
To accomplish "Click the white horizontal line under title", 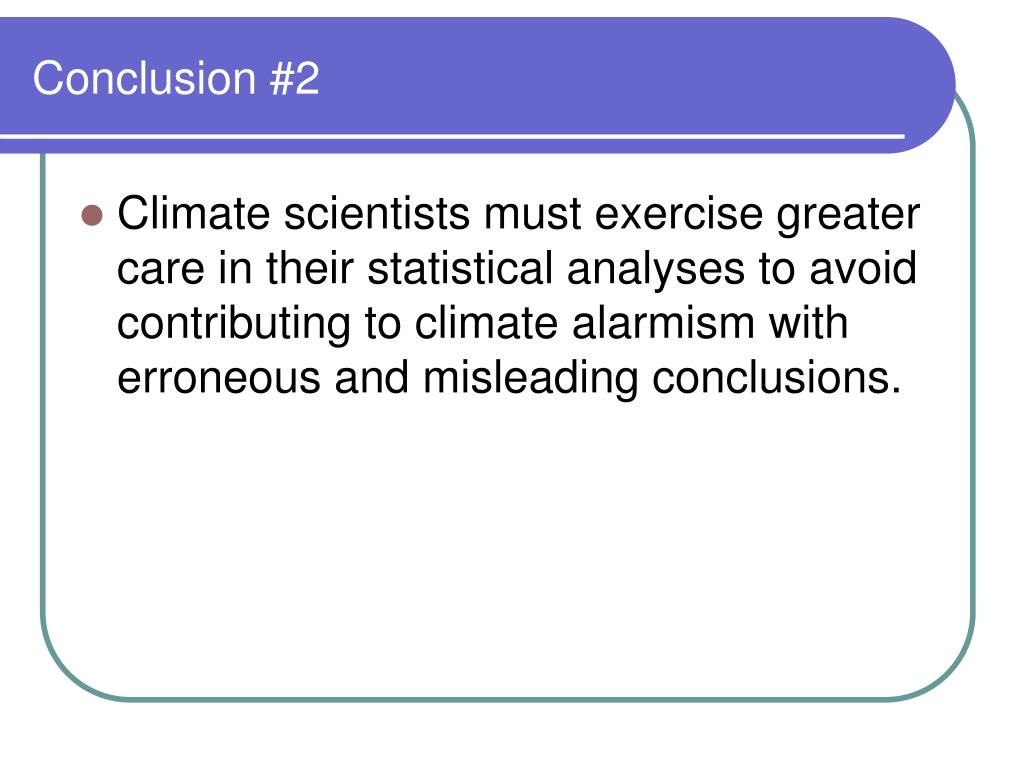I will [452, 136].
